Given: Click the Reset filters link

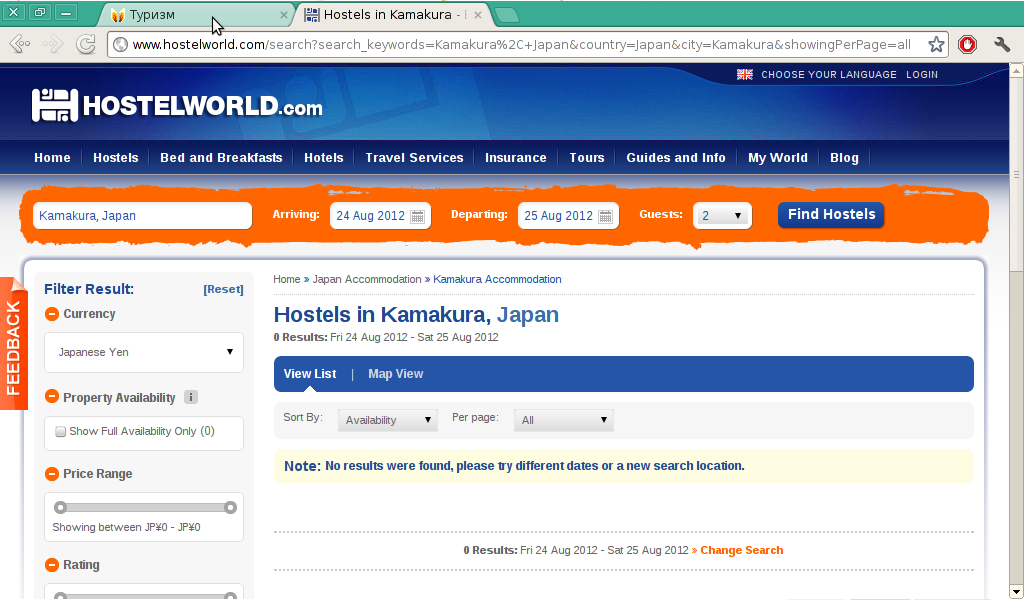Looking at the screenshot, I should [223, 289].
